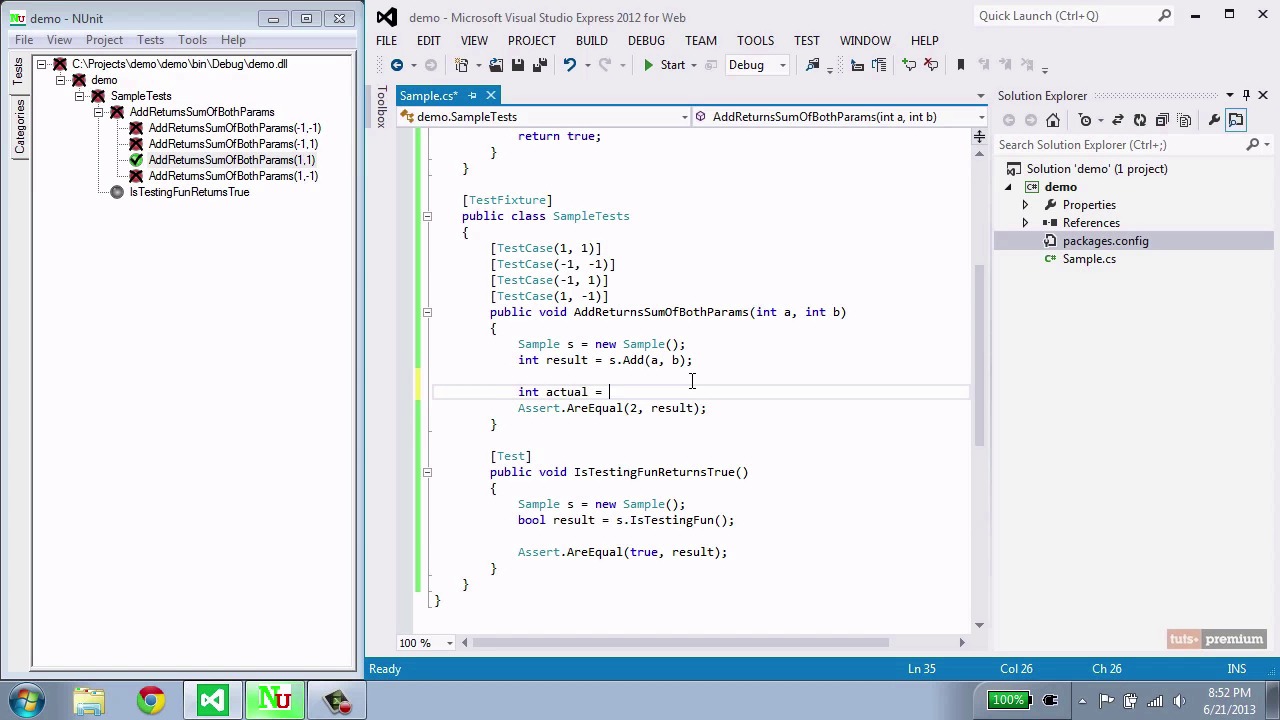Open the Start button dropdown arrow
The image size is (1280, 720).
[694, 65]
